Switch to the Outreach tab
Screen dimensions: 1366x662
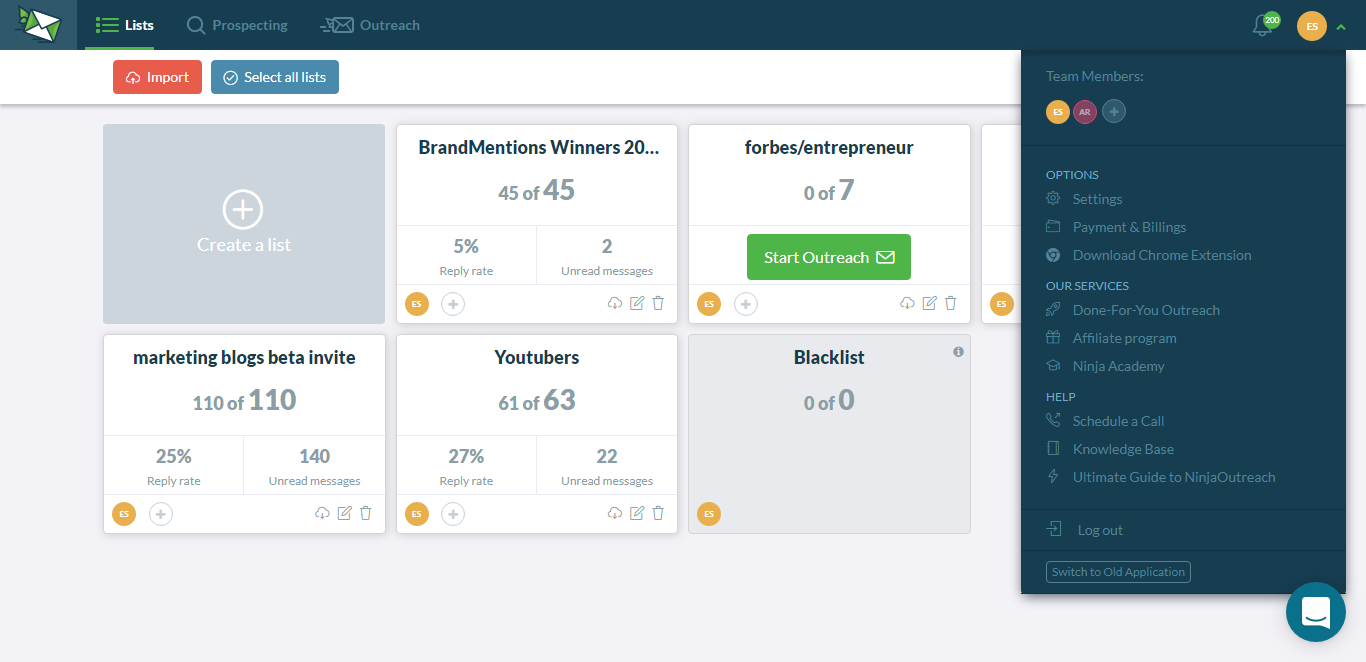[370, 25]
